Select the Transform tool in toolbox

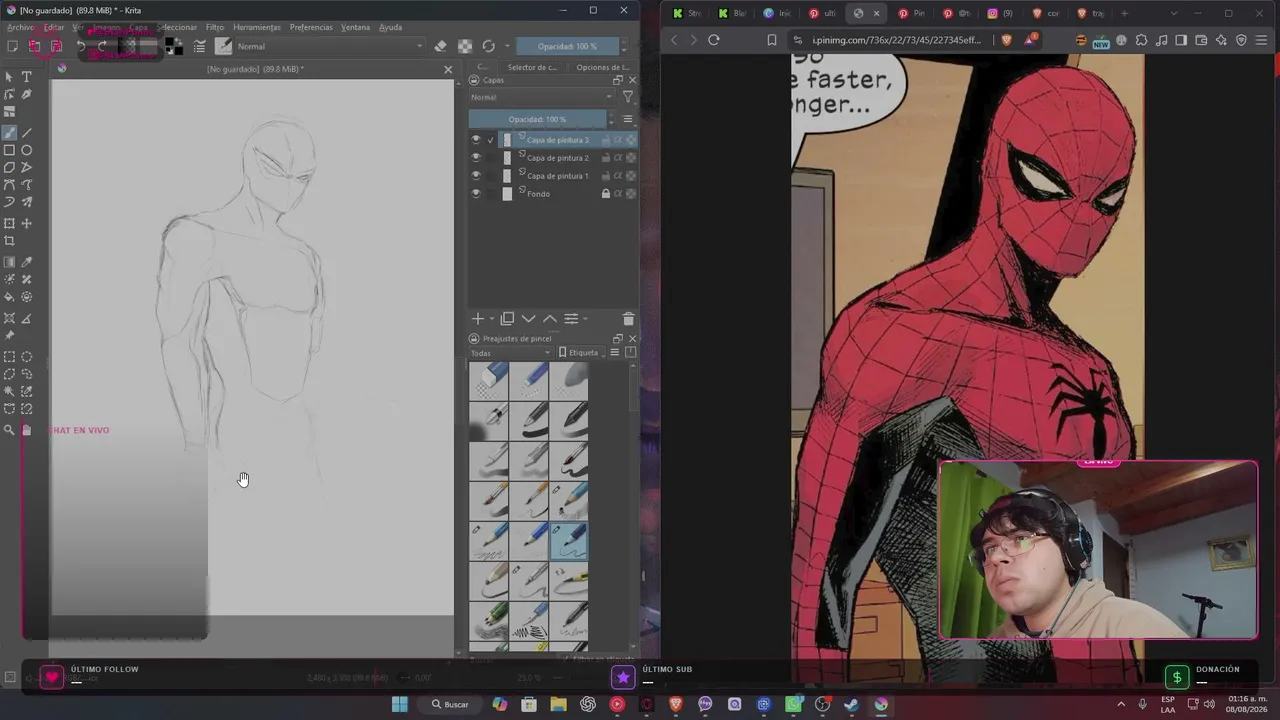[10, 223]
